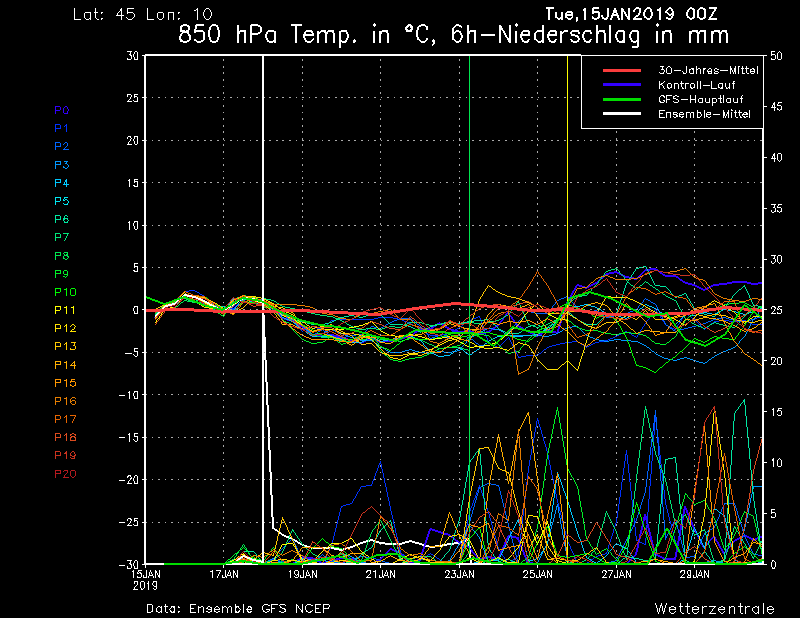
Task: Click the red 30-Jahres-Mittel legend line
Action: coord(622,70)
